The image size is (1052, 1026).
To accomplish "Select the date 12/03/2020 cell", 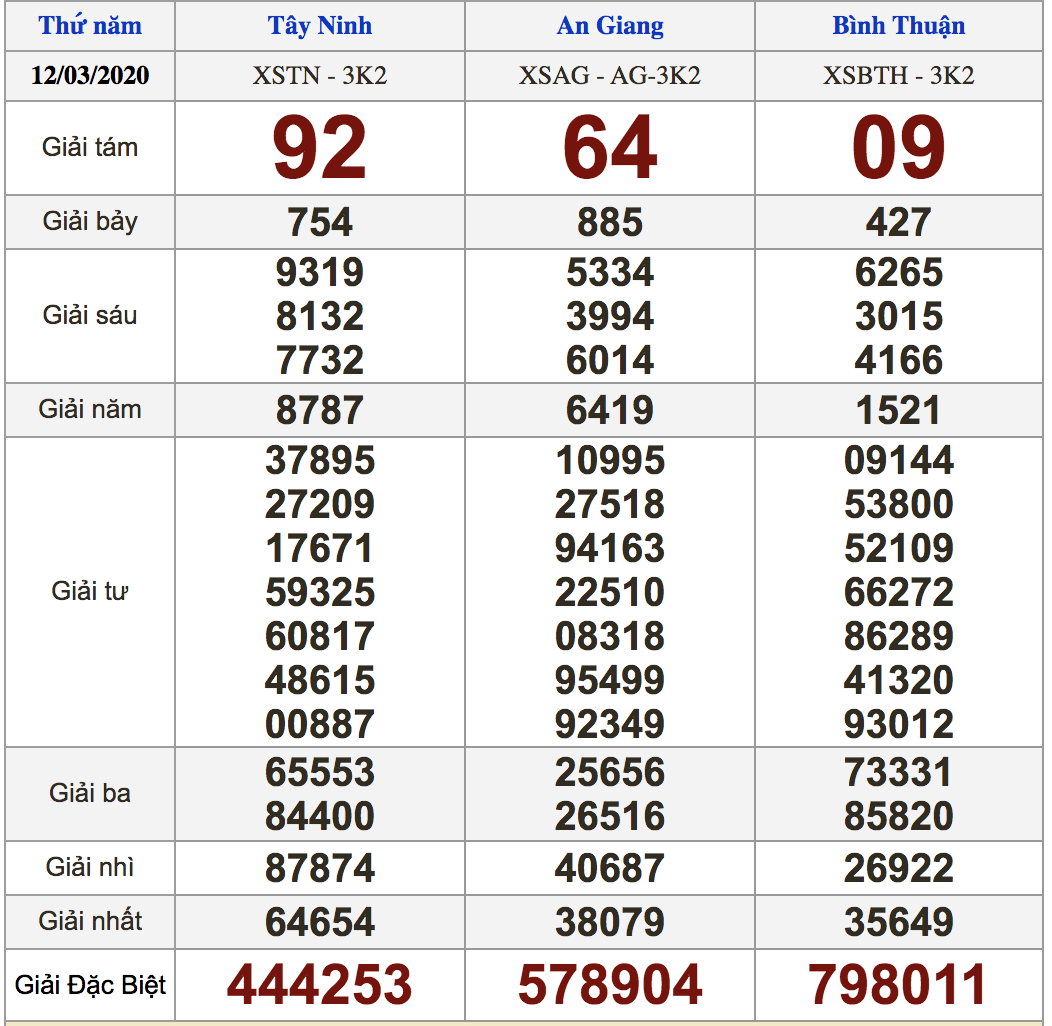I will click(x=90, y=76).
